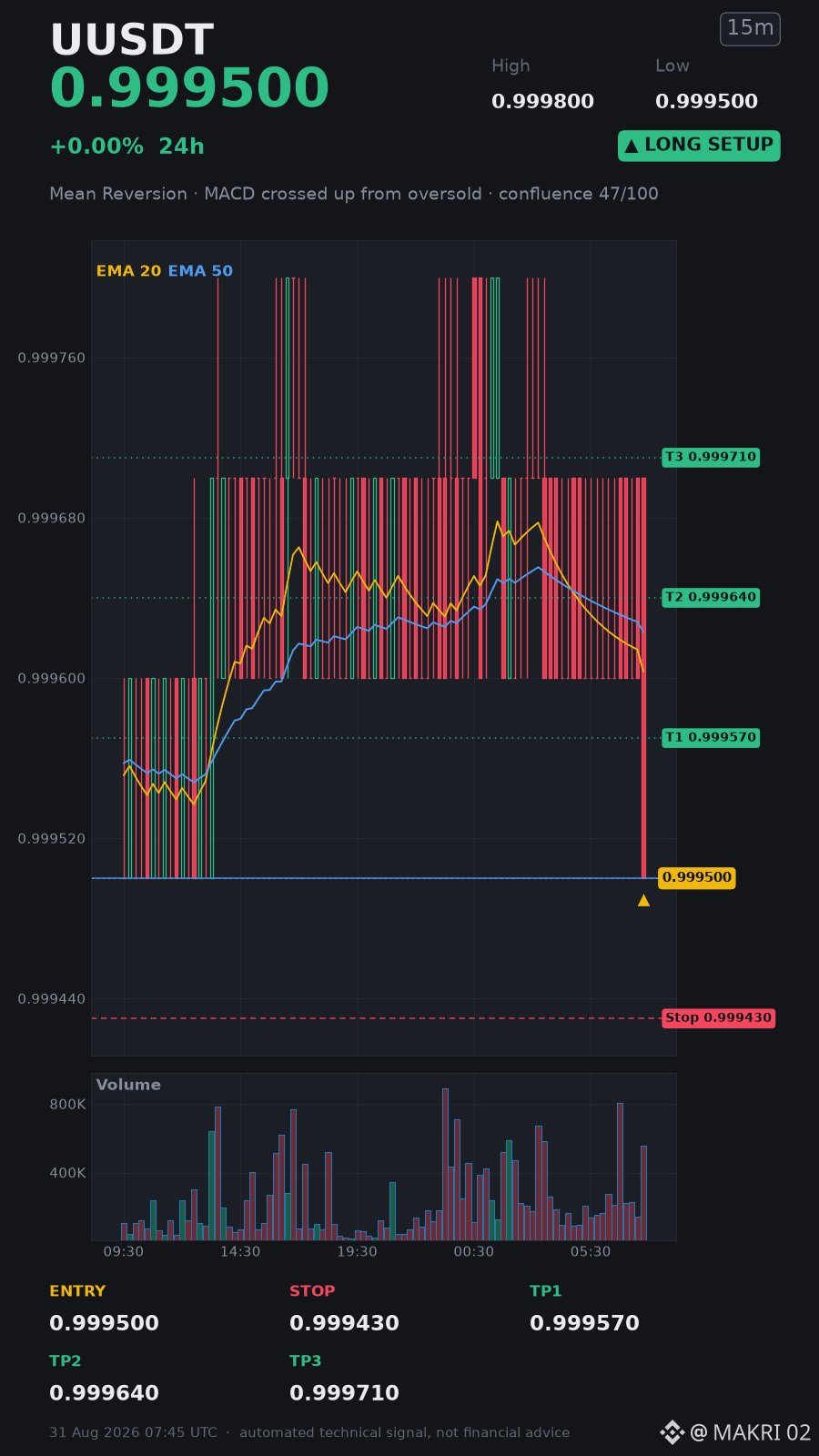Image resolution: width=819 pixels, height=1456 pixels.
Task: Click the Mean Reversion strategy description
Action: tap(354, 194)
